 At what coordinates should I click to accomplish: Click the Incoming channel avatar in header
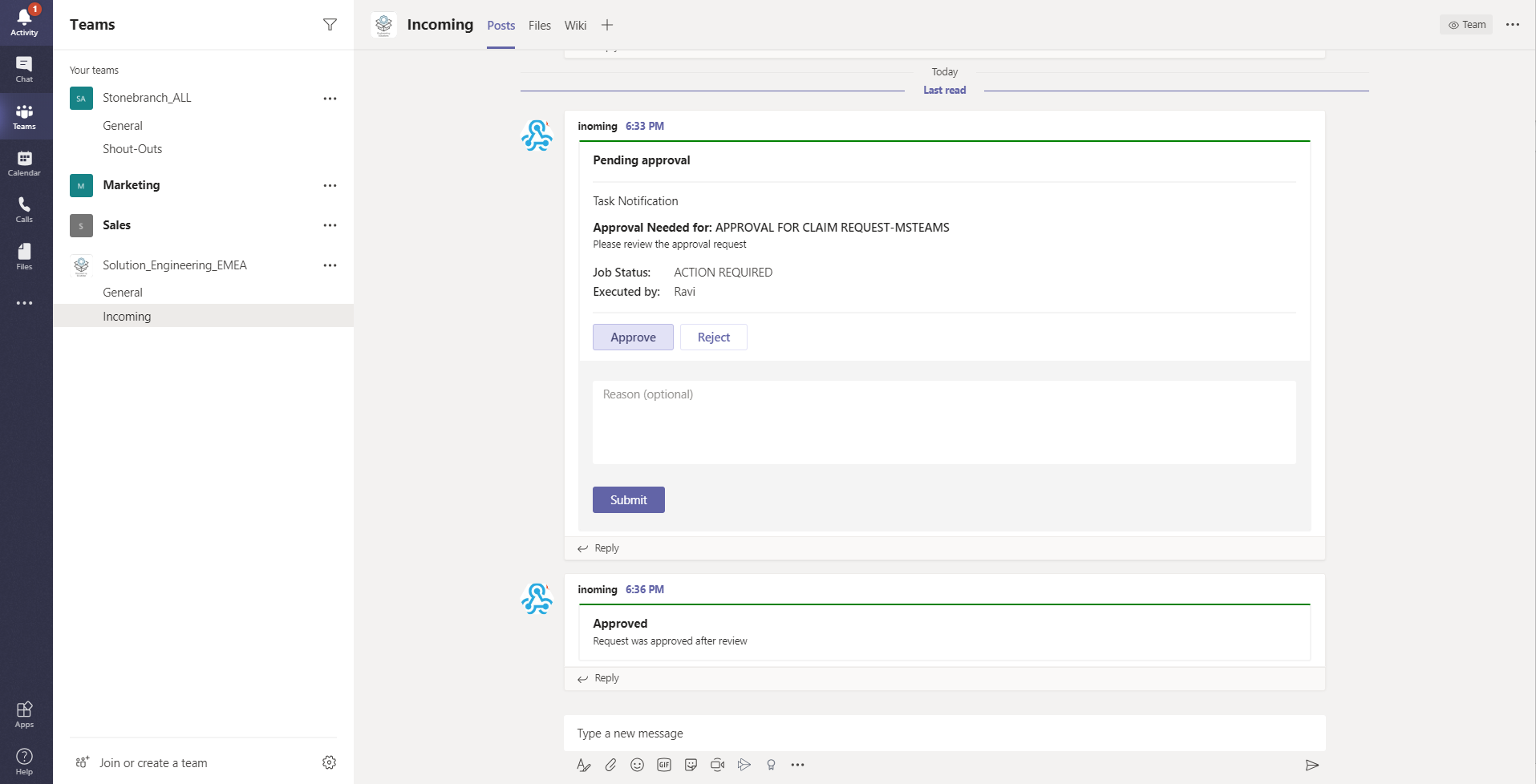click(x=384, y=25)
